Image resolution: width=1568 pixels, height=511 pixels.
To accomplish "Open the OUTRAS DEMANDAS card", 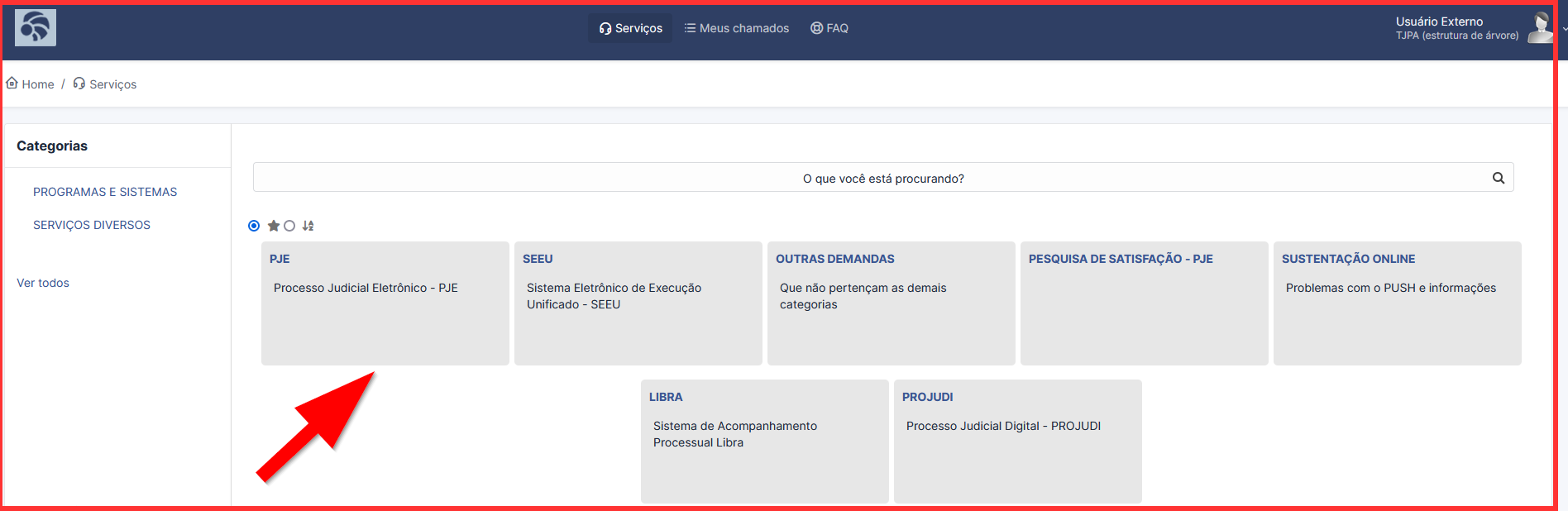I will (892, 303).
